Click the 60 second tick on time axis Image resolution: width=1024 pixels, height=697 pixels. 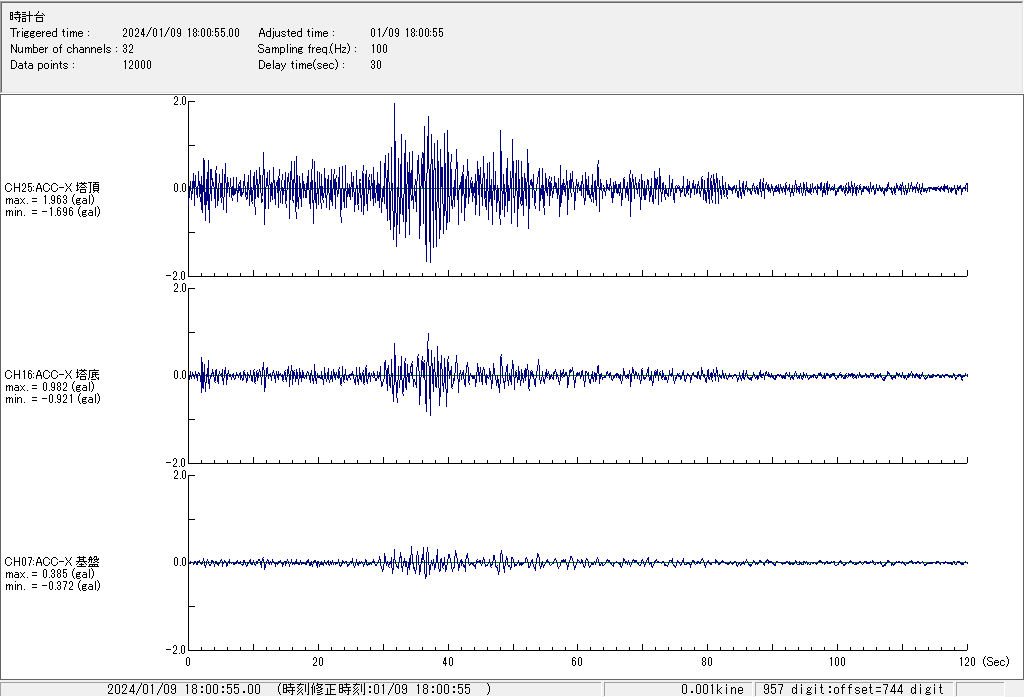pyautogui.click(x=578, y=662)
